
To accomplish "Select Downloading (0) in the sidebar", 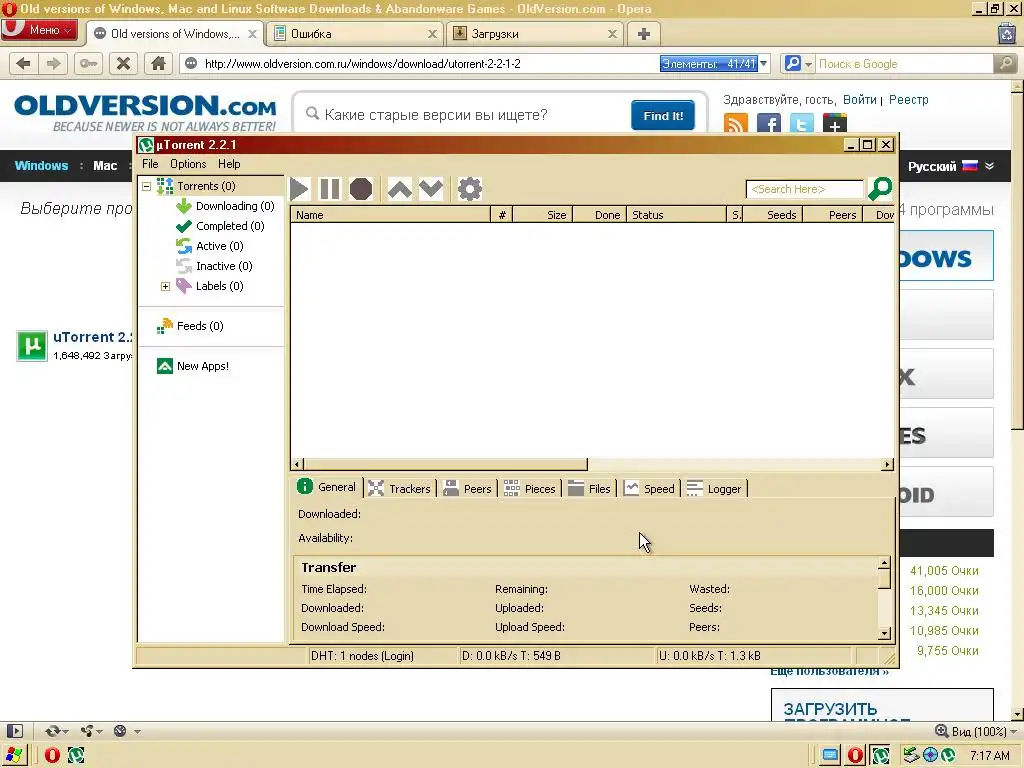I will (x=225, y=206).
